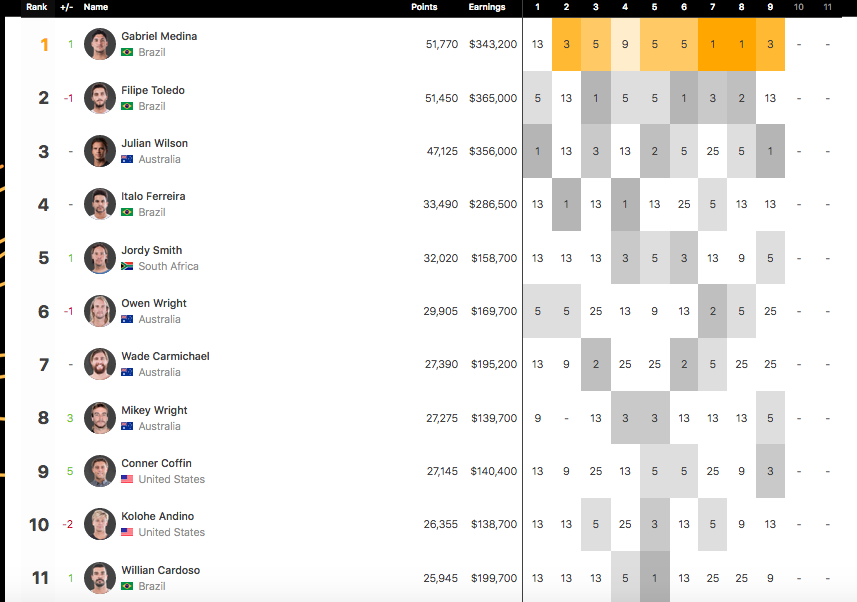Click event 11 column header

(x=828, y=7)
